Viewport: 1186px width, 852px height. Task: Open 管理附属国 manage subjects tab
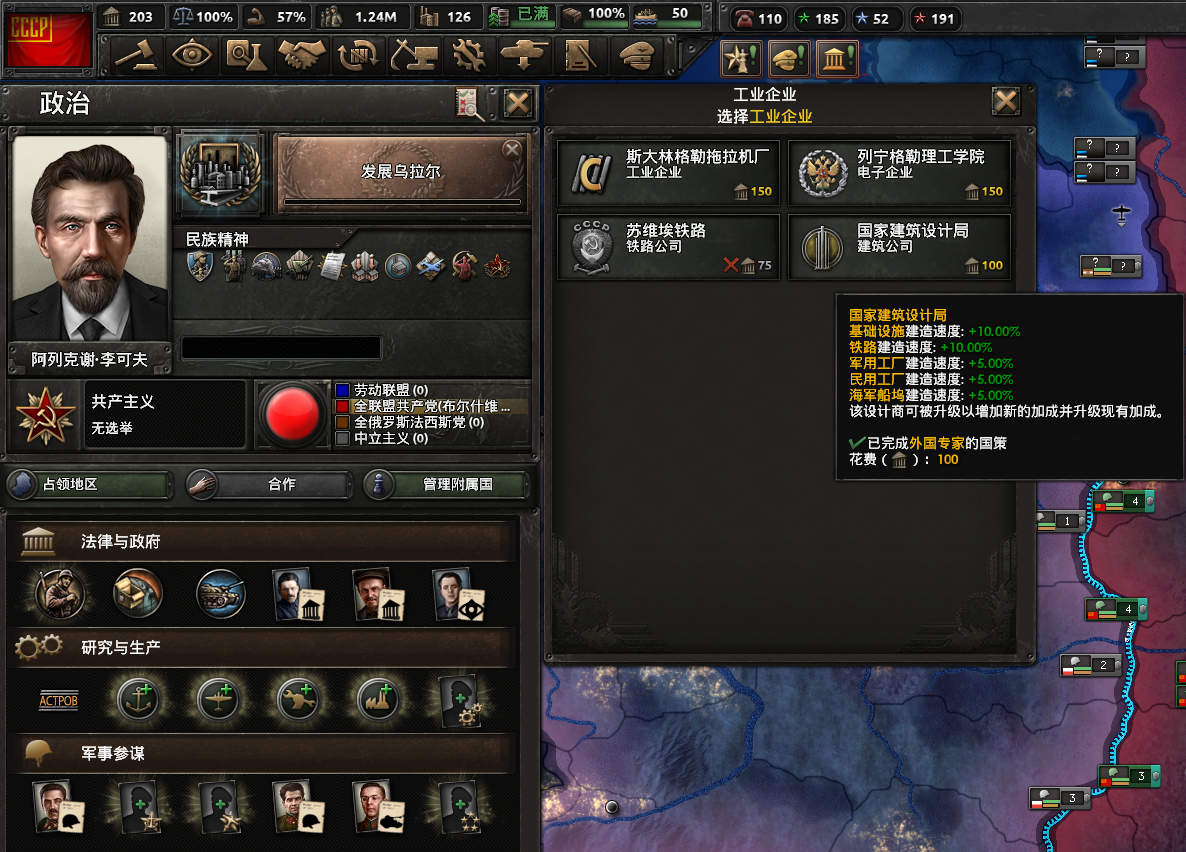click(446, 484)
